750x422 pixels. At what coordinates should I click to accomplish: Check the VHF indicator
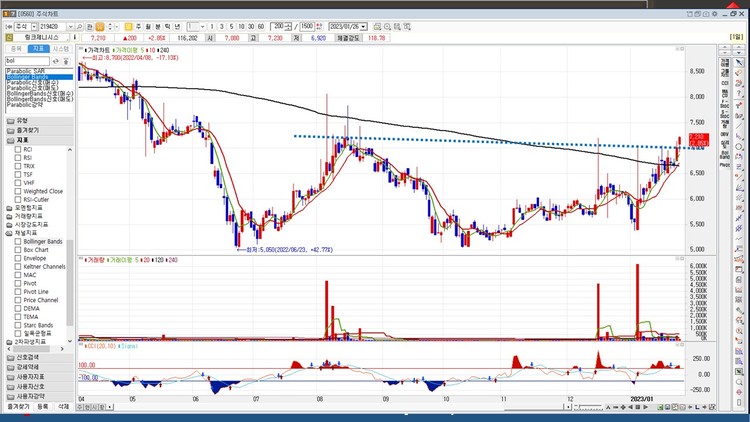pos(18,183)
